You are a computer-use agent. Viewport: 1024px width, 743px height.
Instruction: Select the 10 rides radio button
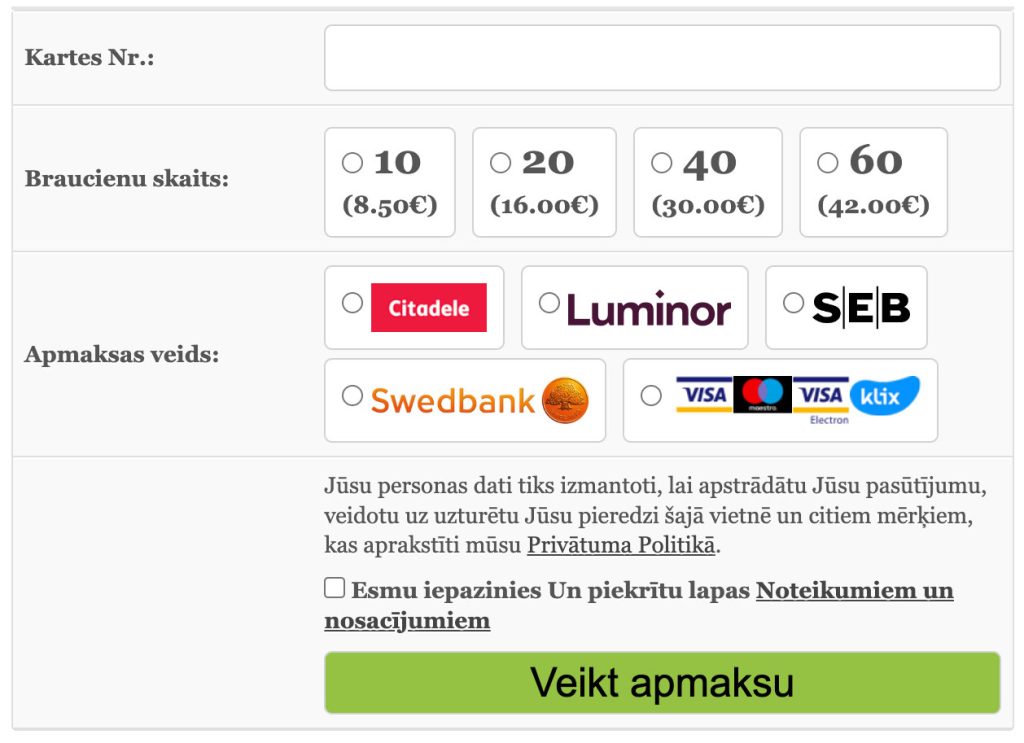tap(352, 162)
